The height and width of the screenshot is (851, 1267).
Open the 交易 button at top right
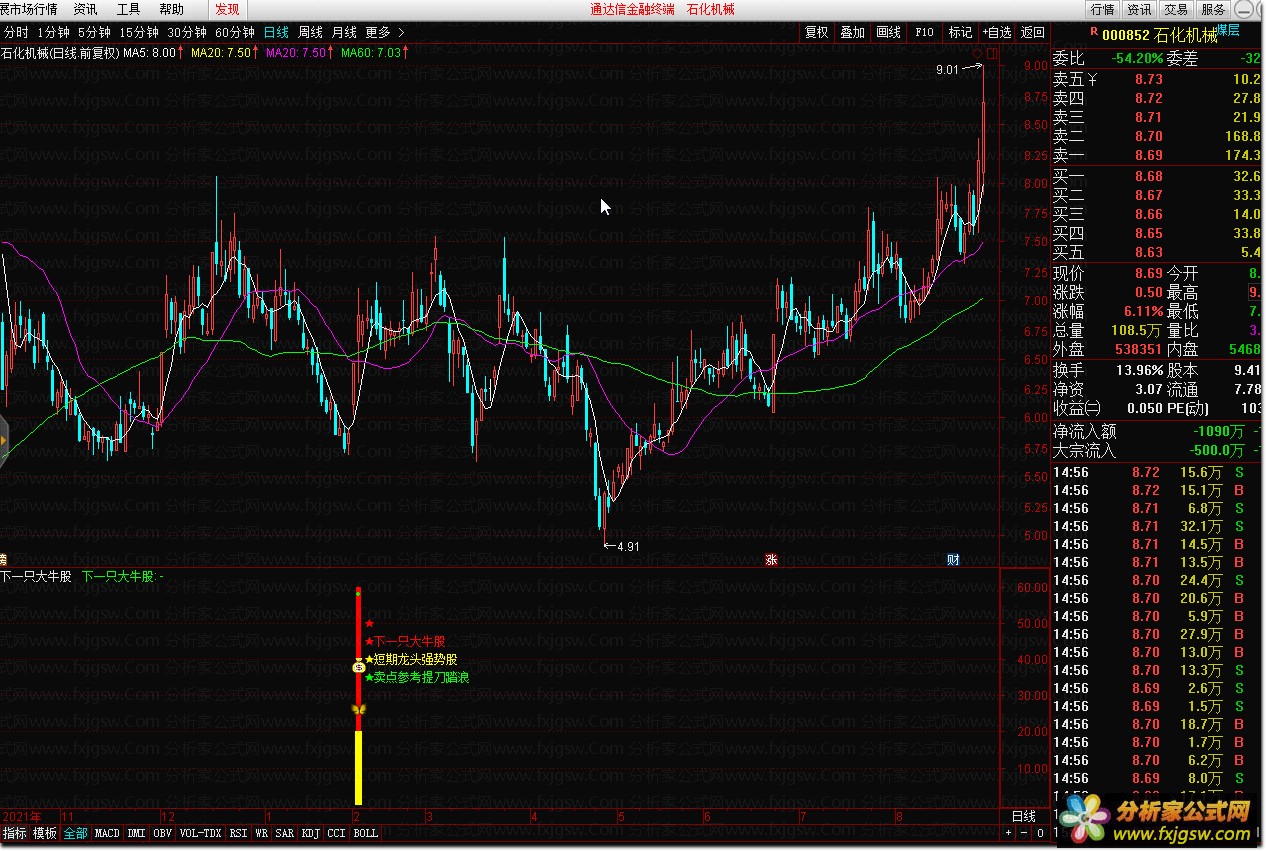[x=1177, y=9]
